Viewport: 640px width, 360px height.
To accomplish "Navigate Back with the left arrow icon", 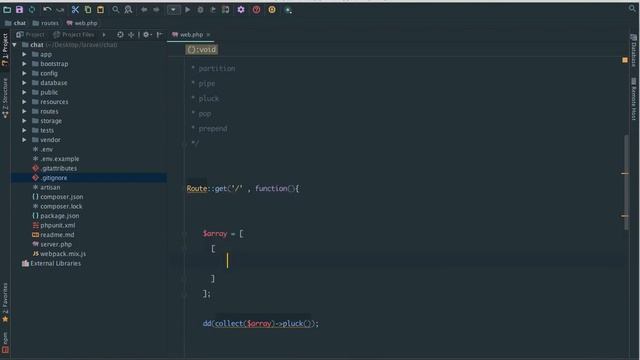I will click(x=144, y=9).
